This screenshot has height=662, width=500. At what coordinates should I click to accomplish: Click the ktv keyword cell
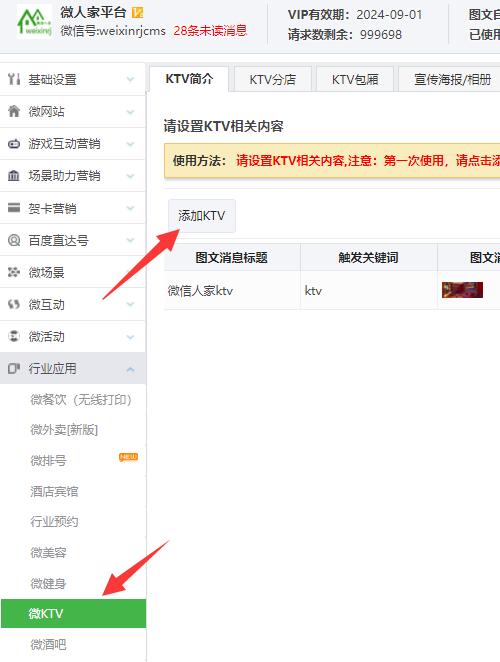(369, 290)
